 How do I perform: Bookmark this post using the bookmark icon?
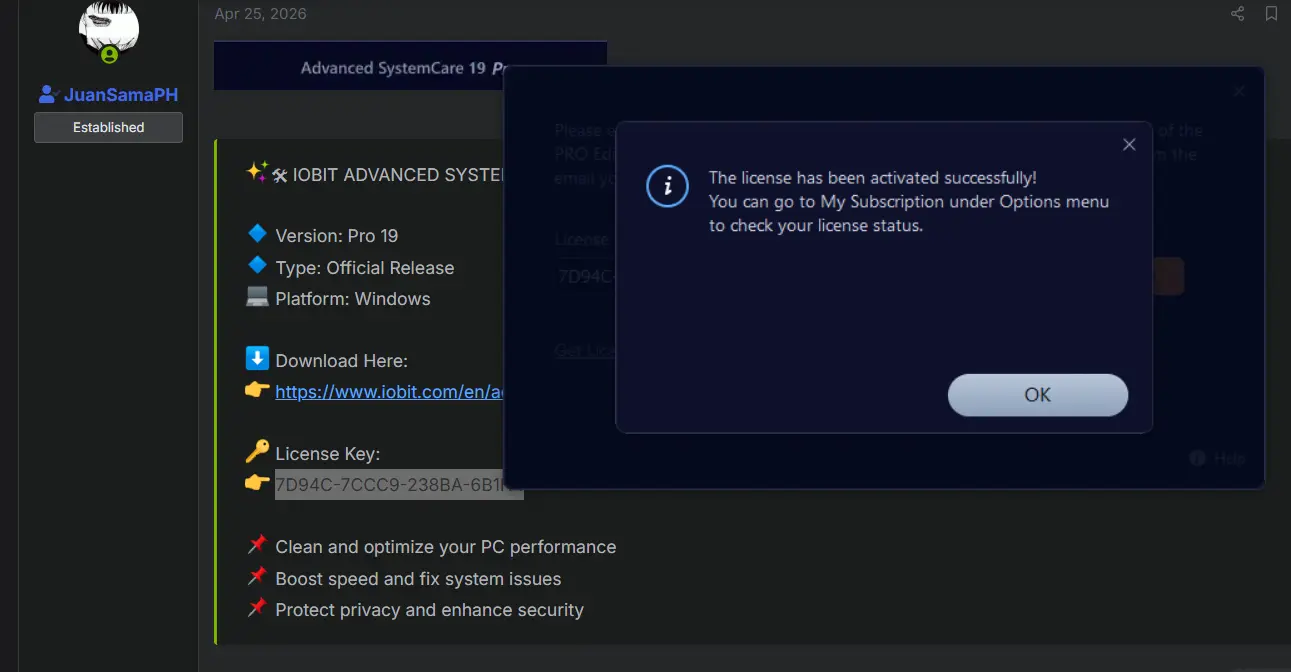pos(1271,13)
